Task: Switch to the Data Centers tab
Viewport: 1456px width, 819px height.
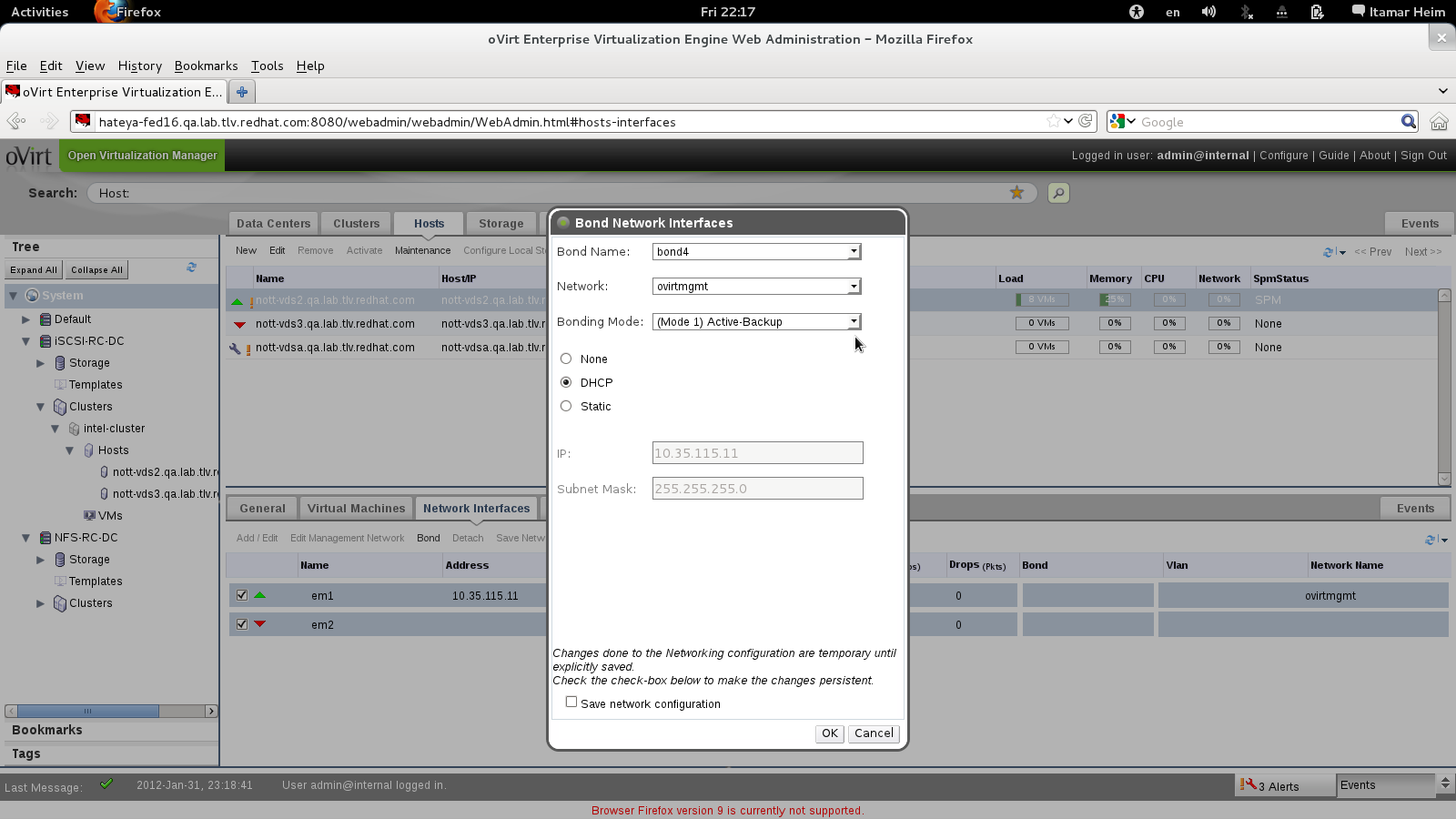Action: coord(273,223)
